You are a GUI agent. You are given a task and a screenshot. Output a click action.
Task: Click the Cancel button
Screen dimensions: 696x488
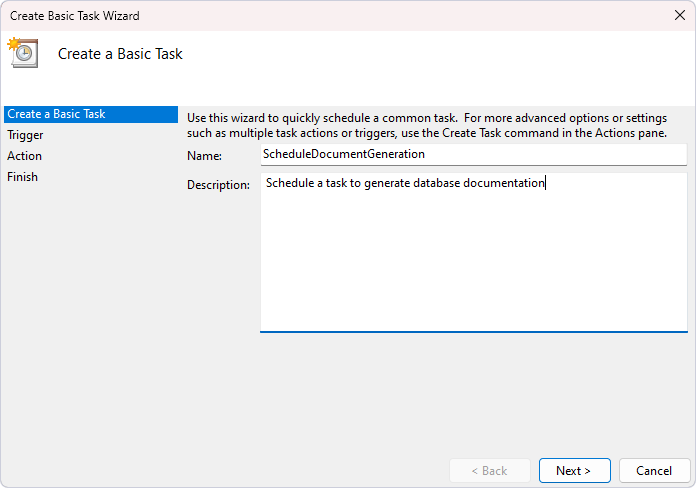point(654,471)
